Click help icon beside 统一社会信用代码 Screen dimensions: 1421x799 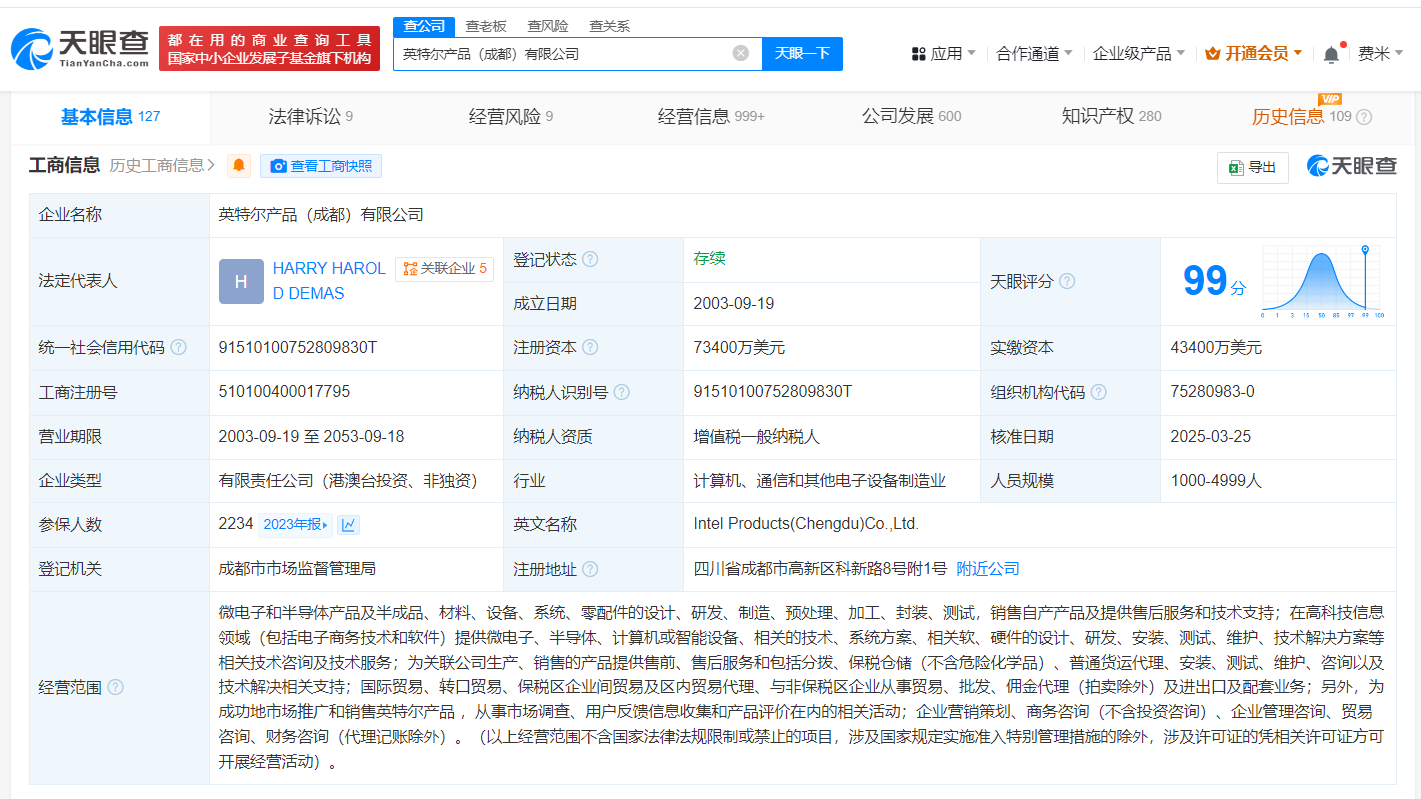coord(179,348)
